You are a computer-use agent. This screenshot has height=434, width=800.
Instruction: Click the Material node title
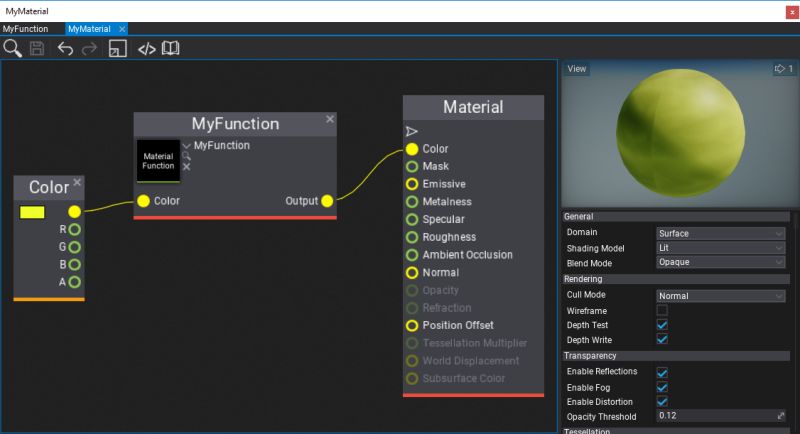[x=473, y=107]
